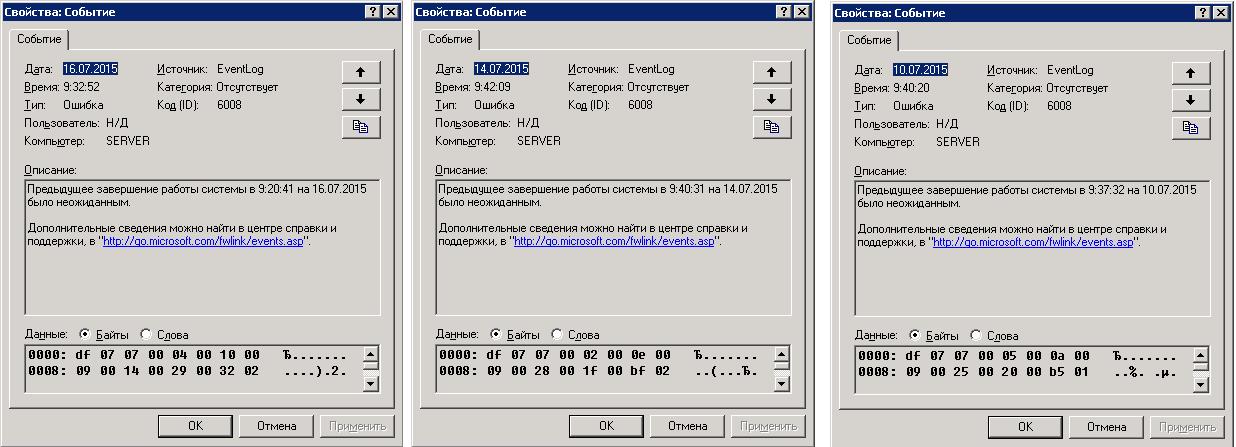Viewport: 1236px width, 447px height.
Task: Show next event in 14.07.2015 window
Action: tap(771, 98)
